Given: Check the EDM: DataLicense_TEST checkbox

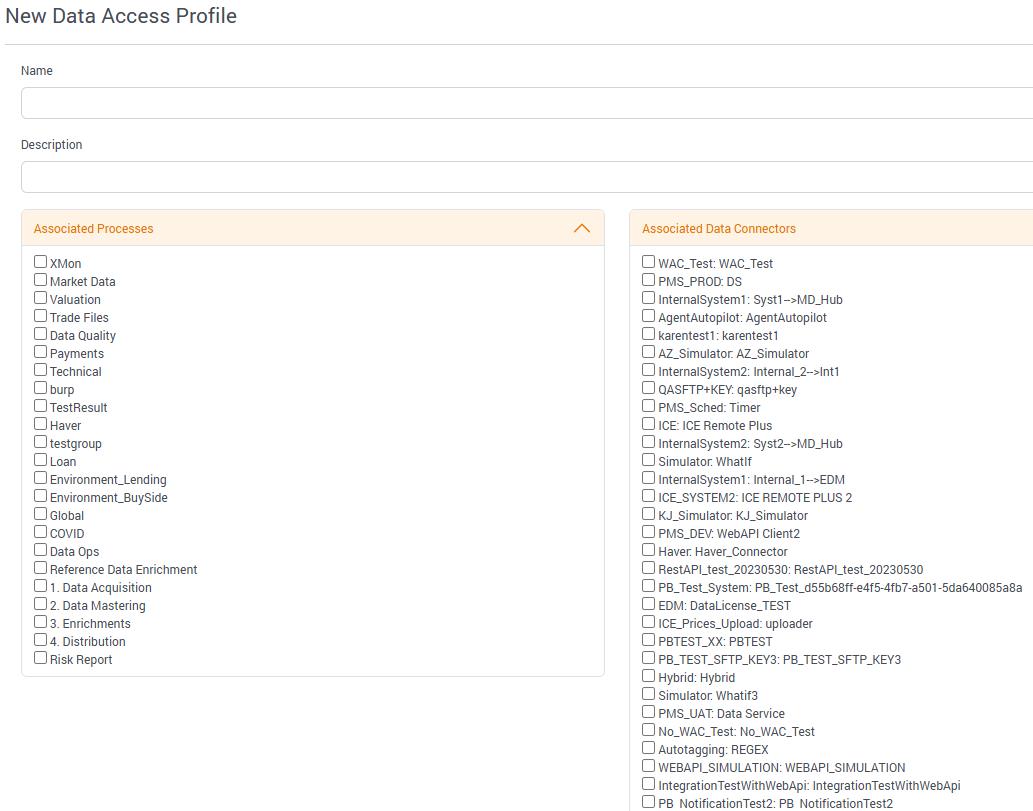Looking at the screenshot, I should tap(649, 604).
